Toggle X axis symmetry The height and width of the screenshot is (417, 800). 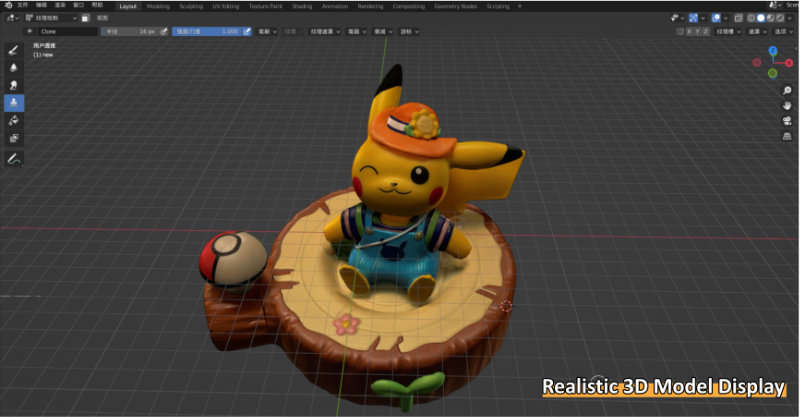(x=689, y=32)
